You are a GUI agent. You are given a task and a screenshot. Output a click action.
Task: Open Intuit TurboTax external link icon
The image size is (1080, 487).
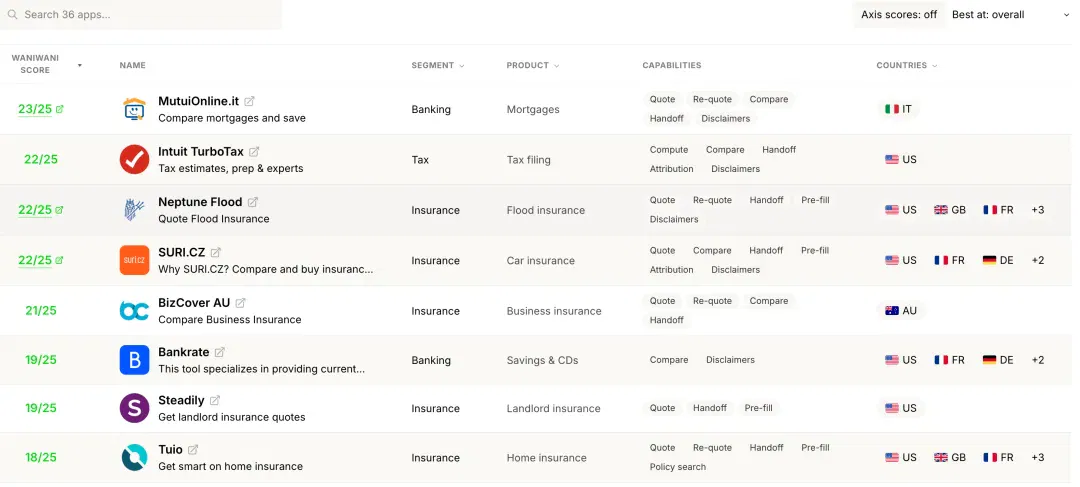(254, 152)
